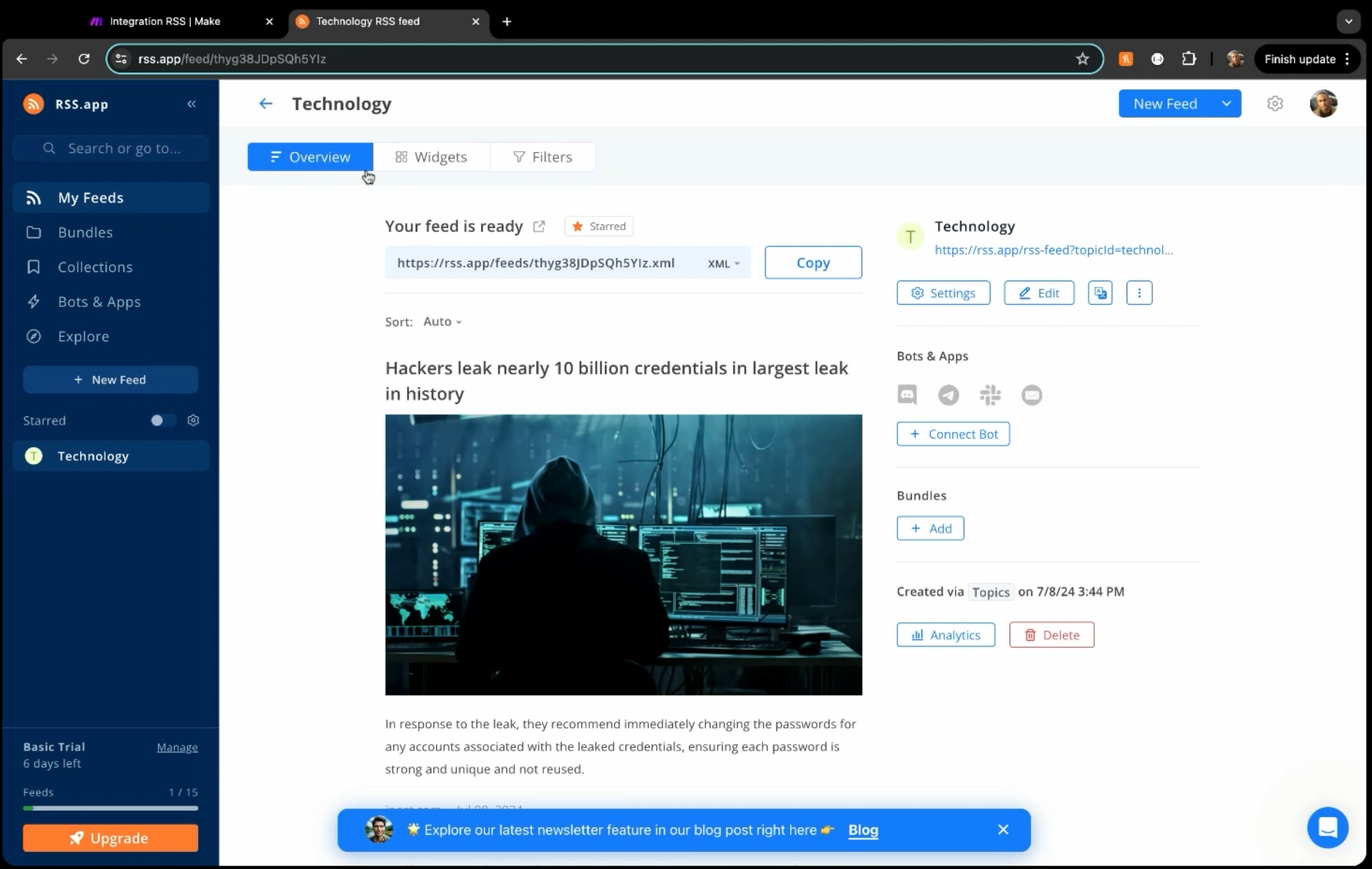The image size is (1372, 869).
Task: Bookmark this page with star icon
Action: click(1083, 59)
